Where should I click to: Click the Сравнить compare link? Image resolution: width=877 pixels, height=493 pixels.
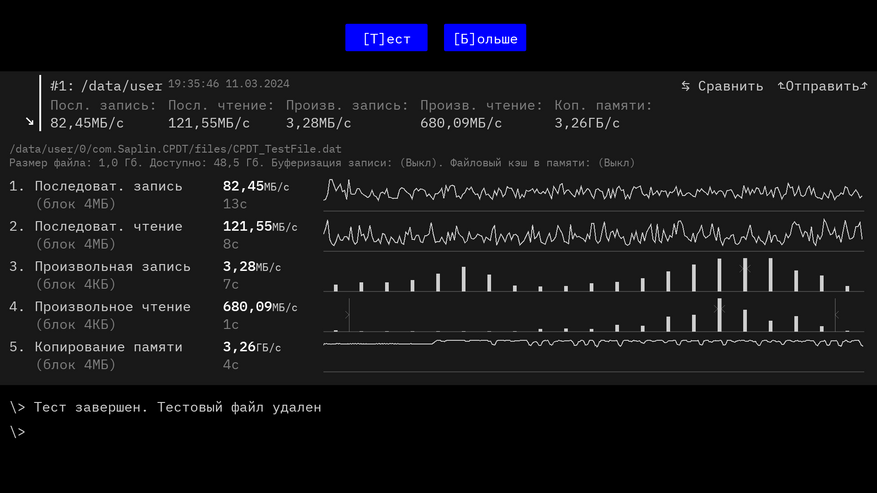pyautogui.click(x=730, y=86)
